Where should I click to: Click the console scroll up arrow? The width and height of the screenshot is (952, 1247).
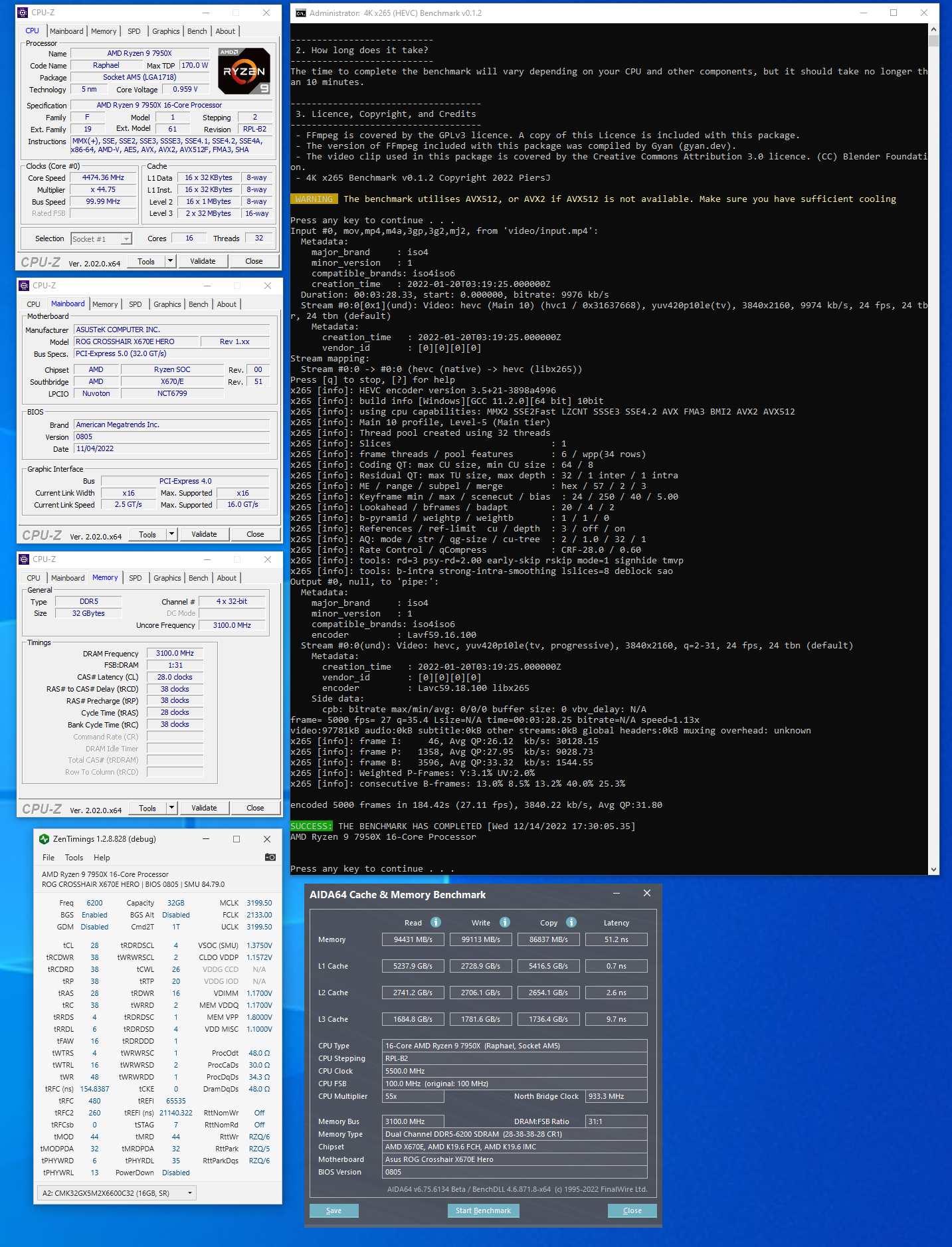tap(933, 29)
